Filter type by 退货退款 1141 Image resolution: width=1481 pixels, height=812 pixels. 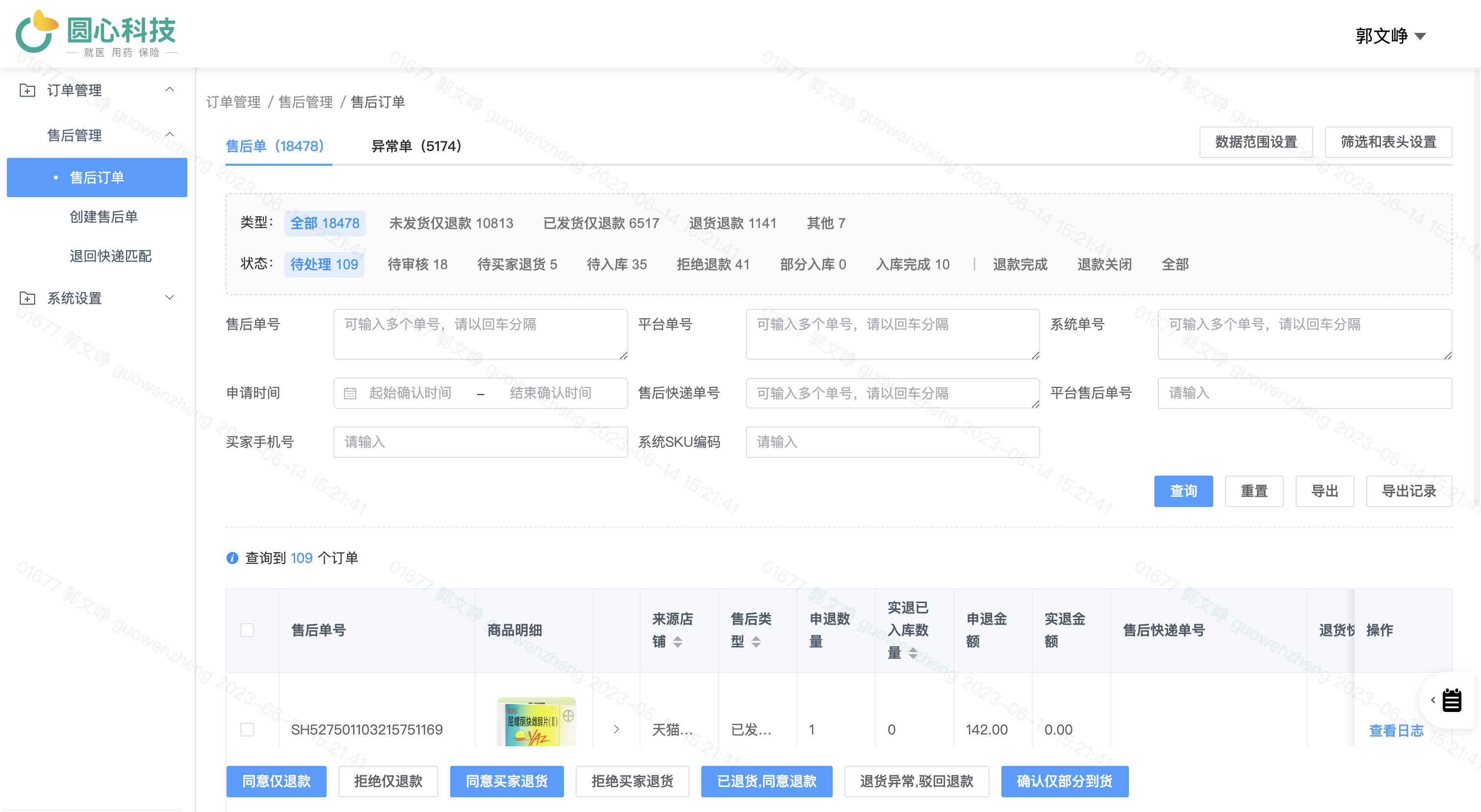click(733, 223)
